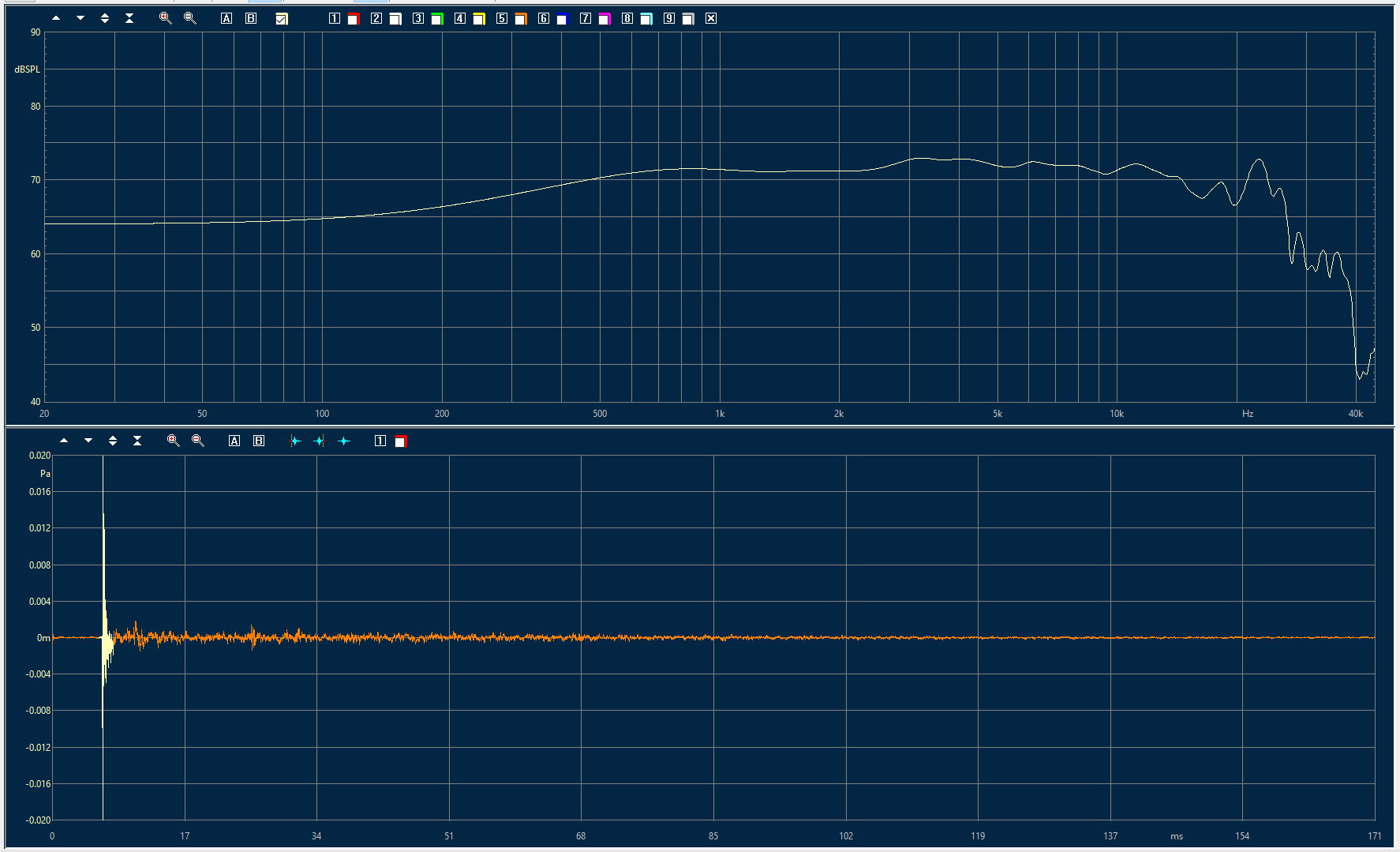Click the 171 time axis label
Viewport: 1400px width, 852px height.
click(x=1375, y=836)
